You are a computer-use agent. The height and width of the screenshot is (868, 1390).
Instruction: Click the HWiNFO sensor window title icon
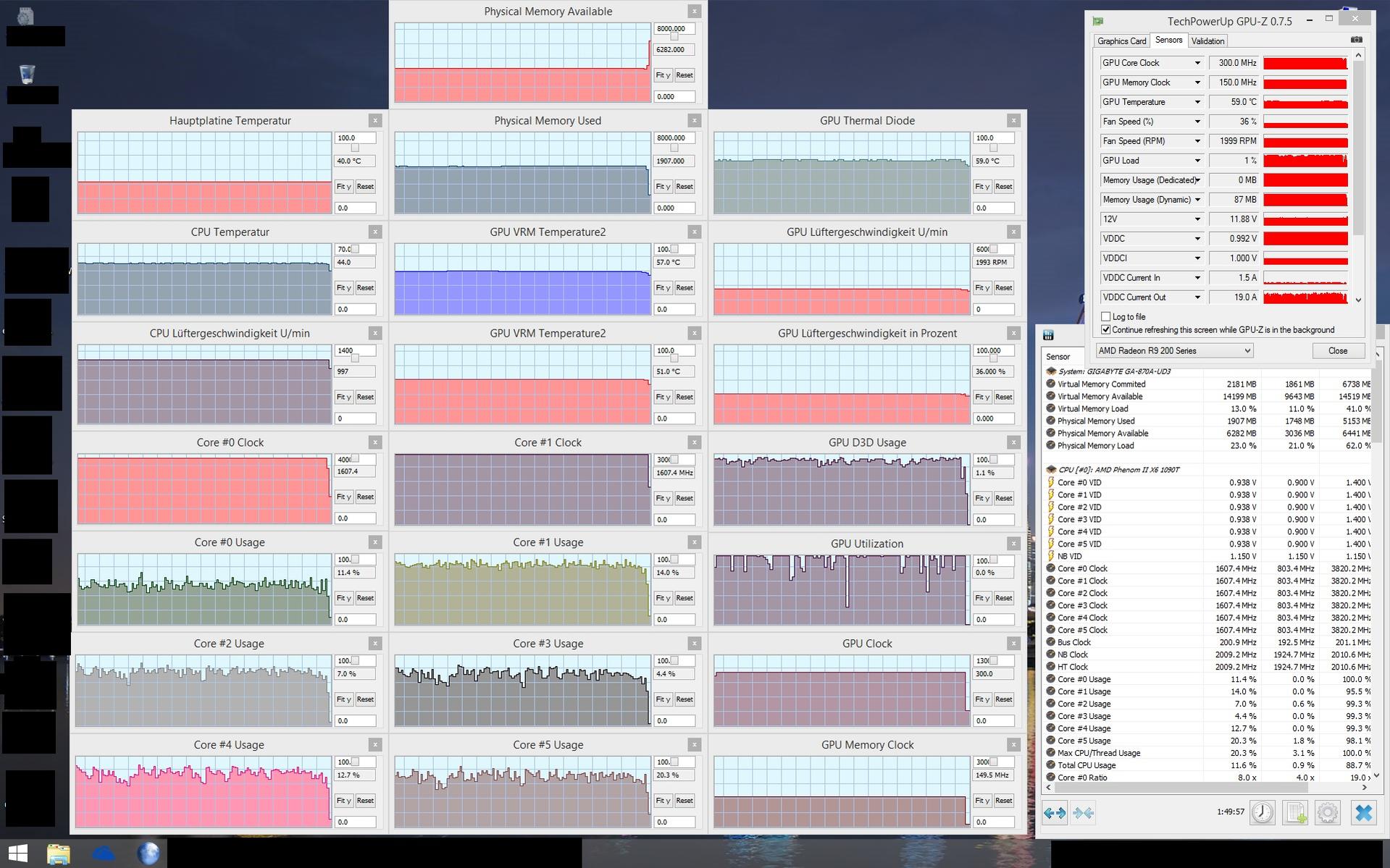coord(1048,334)
